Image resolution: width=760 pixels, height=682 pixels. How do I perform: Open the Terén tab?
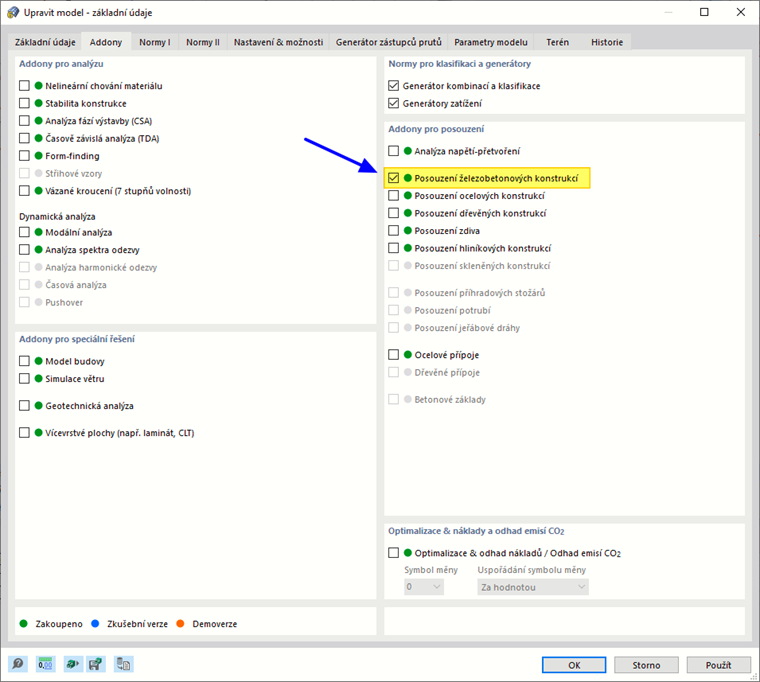[557, 42]
